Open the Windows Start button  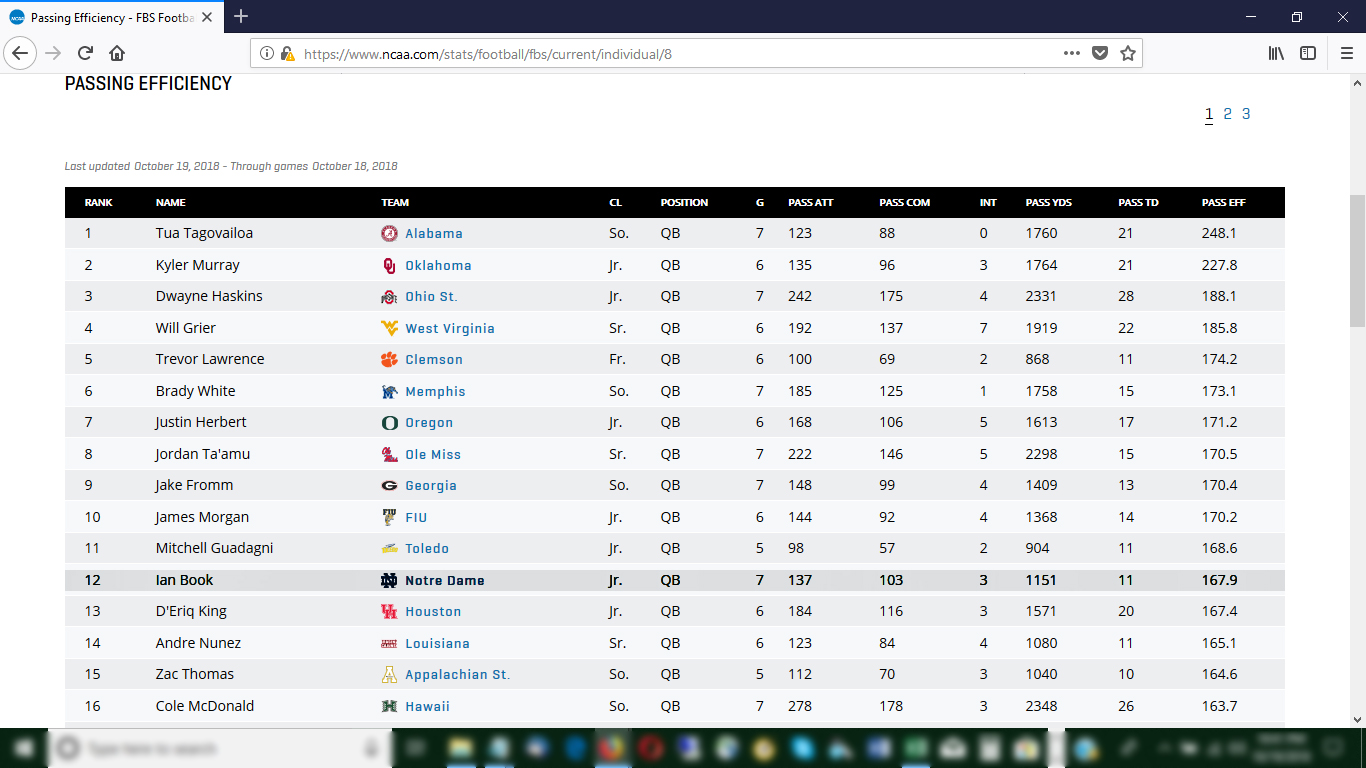[x=24, y=748]
